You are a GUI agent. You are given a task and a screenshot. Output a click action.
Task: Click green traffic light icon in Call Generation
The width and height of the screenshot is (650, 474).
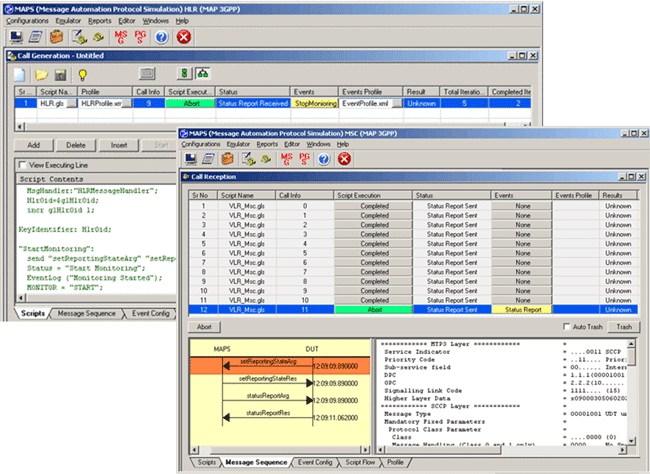184,74
